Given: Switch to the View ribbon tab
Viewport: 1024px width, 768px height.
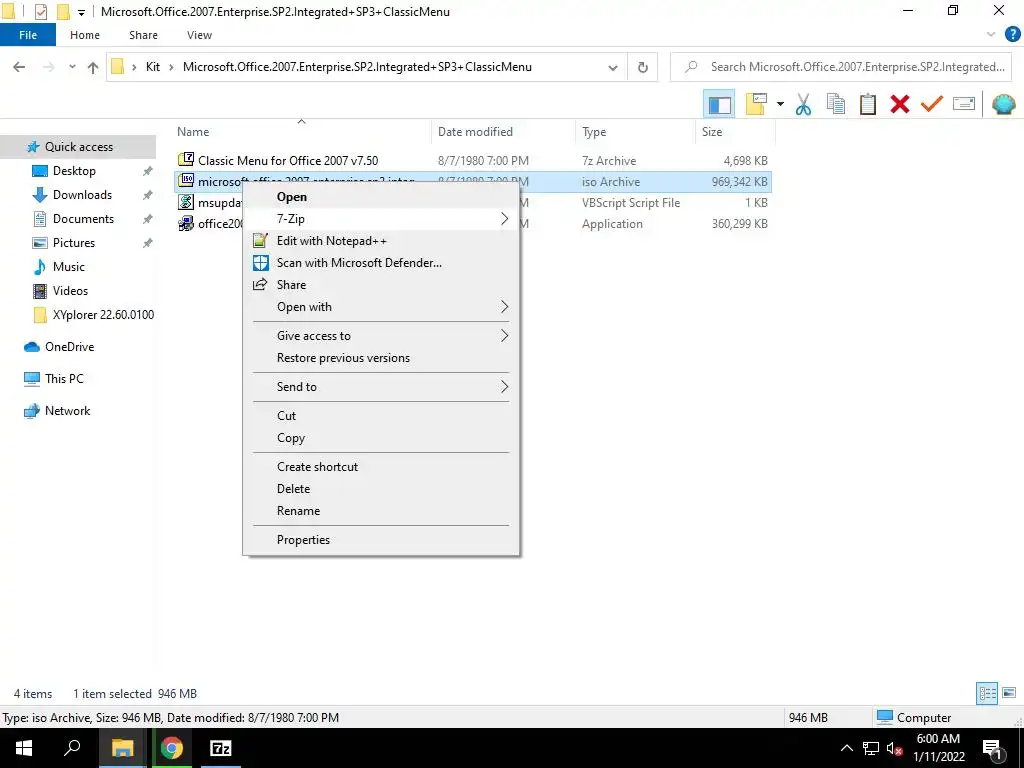Looking at the screenshot, I should coord(199,35).
